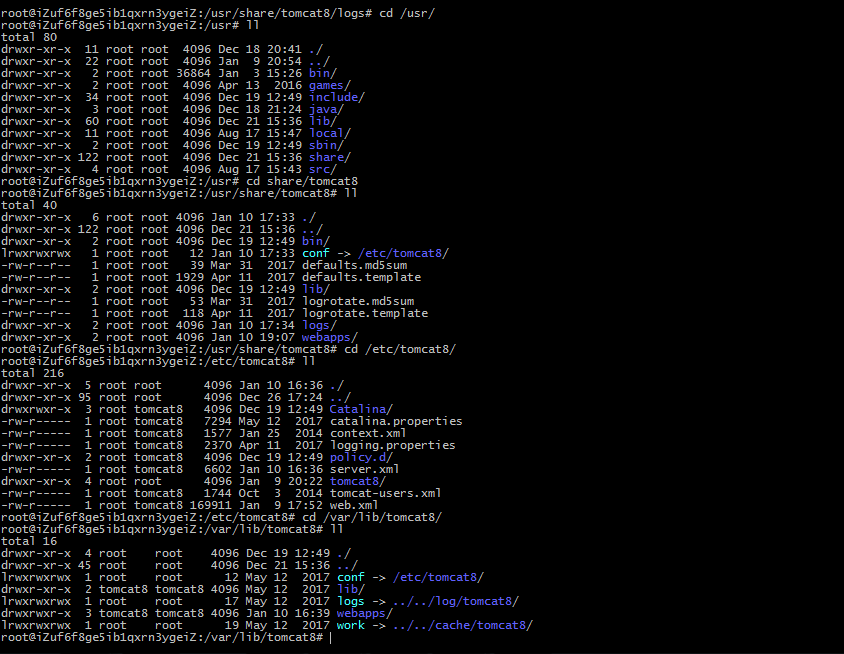Select the 'cd /var/lib/tomcat8/' command text
The width and height of the screenshot is (844, 654).
click(372, 517)
